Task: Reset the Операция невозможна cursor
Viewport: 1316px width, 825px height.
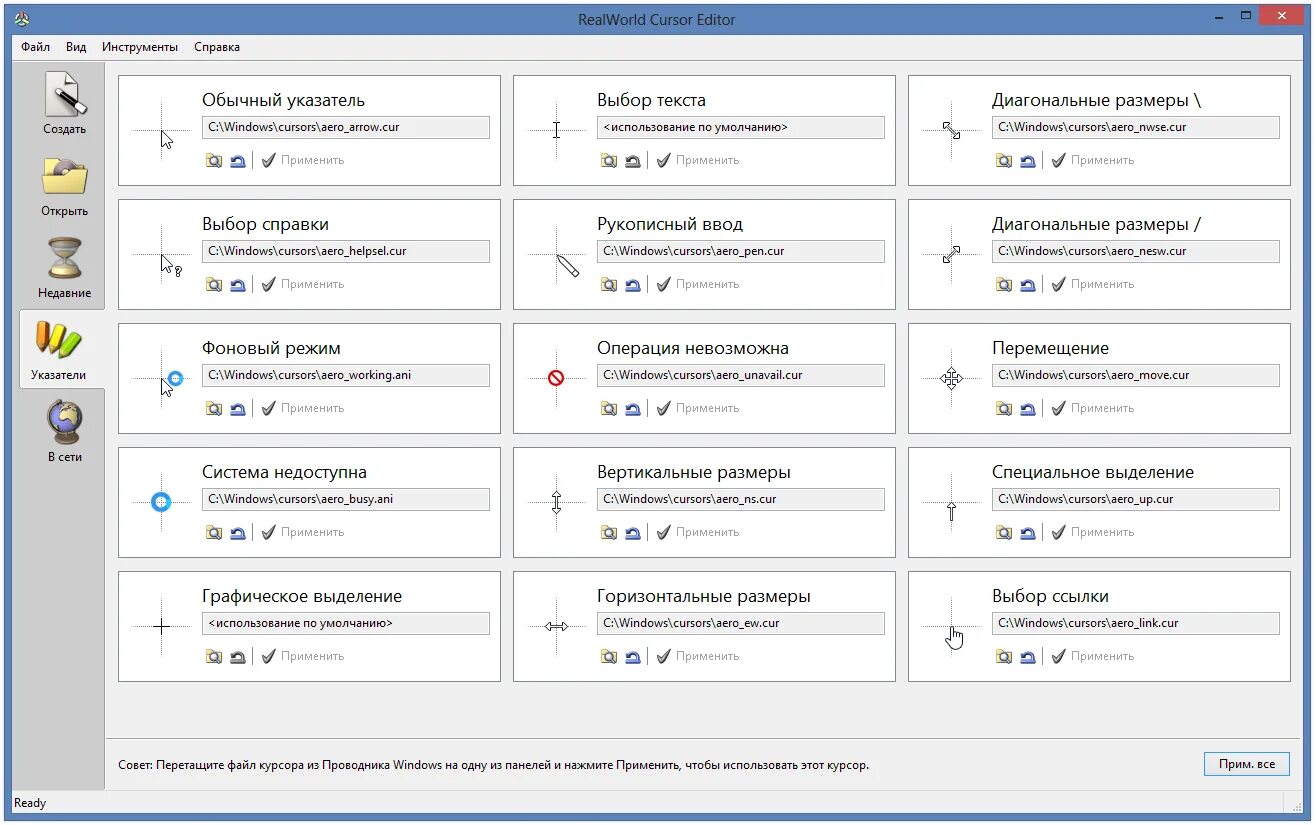Action: point(633,408)
